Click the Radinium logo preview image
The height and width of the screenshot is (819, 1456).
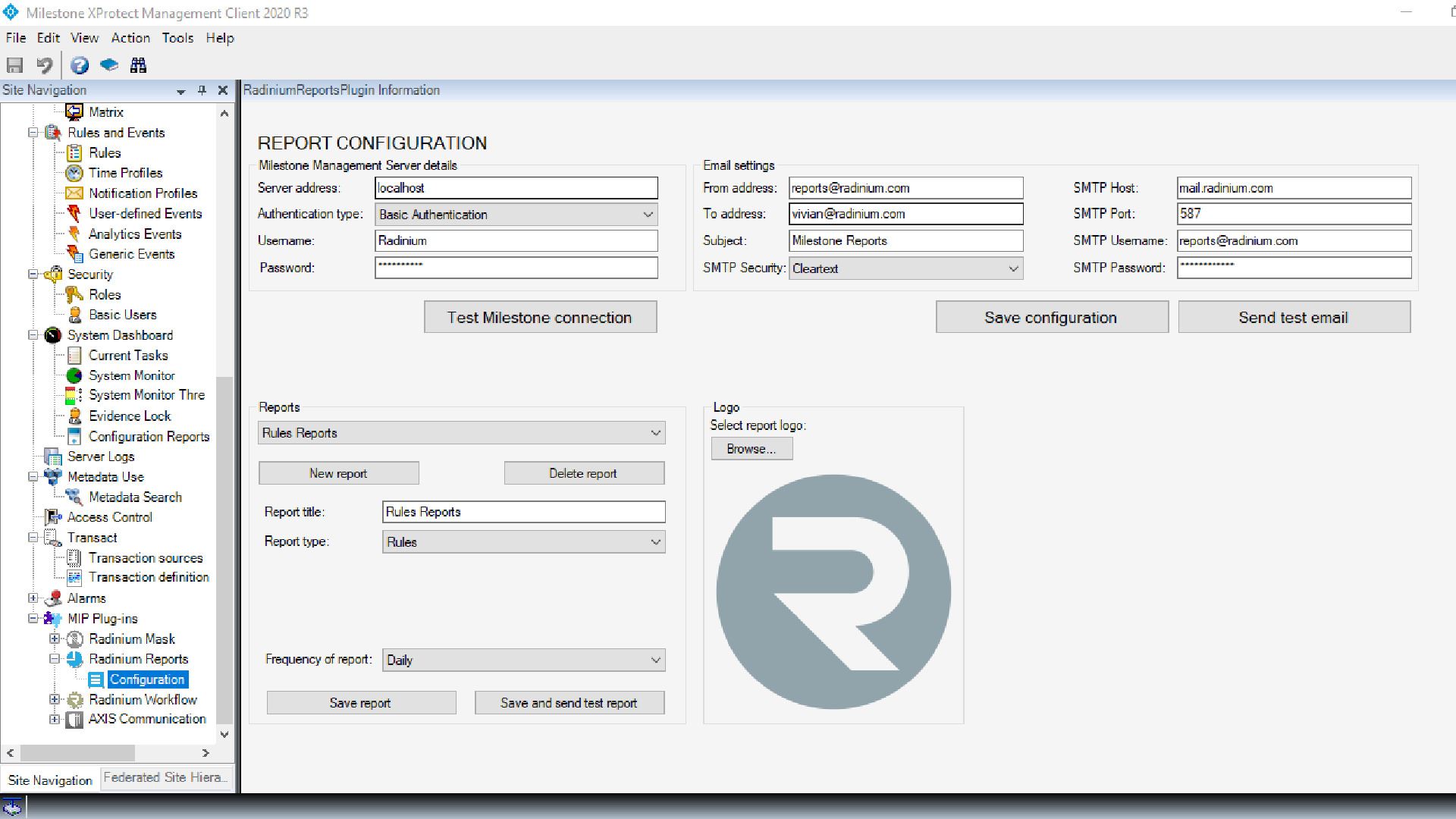point(833,591)
